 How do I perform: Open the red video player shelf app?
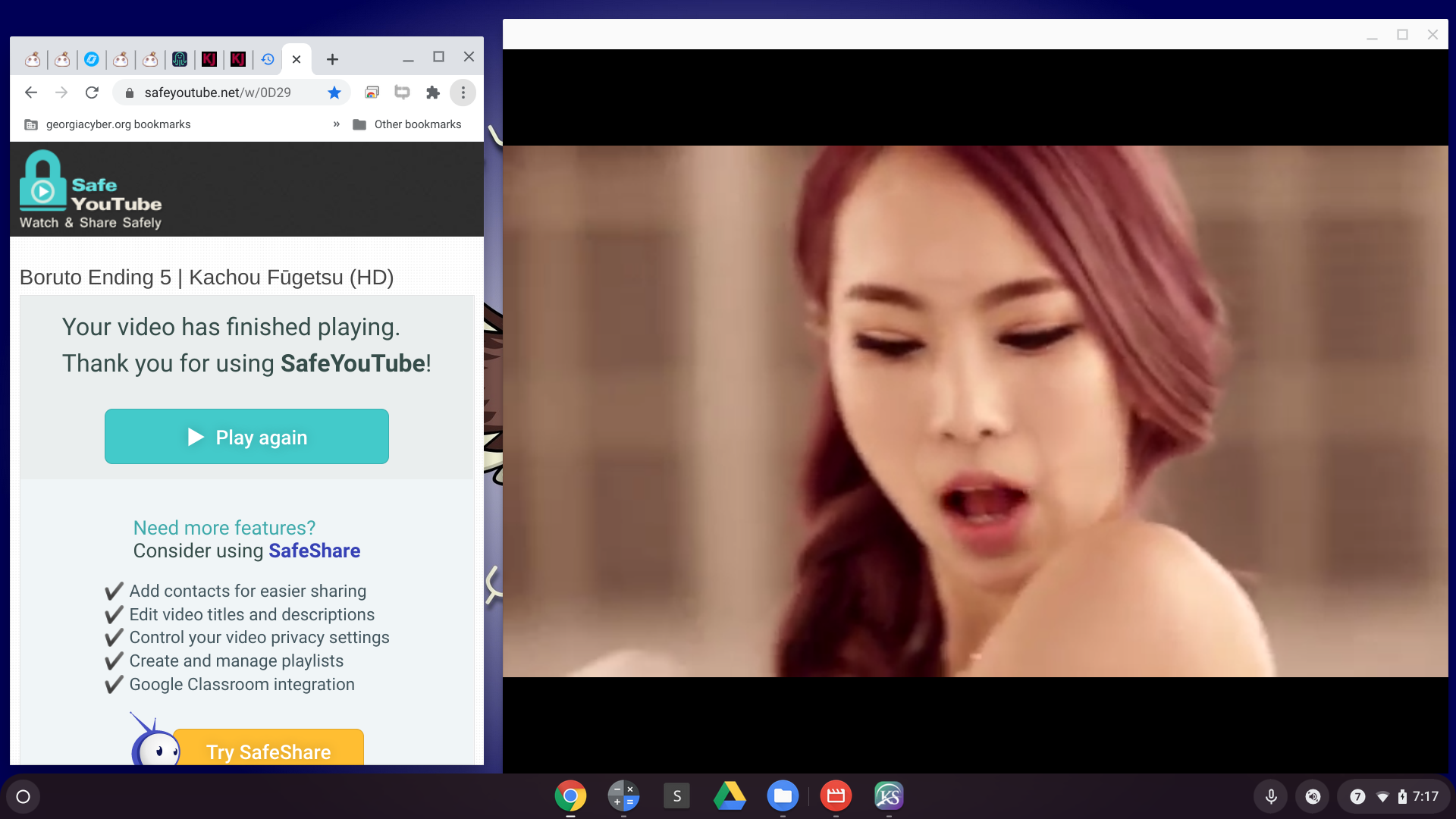tap(836, 796)
